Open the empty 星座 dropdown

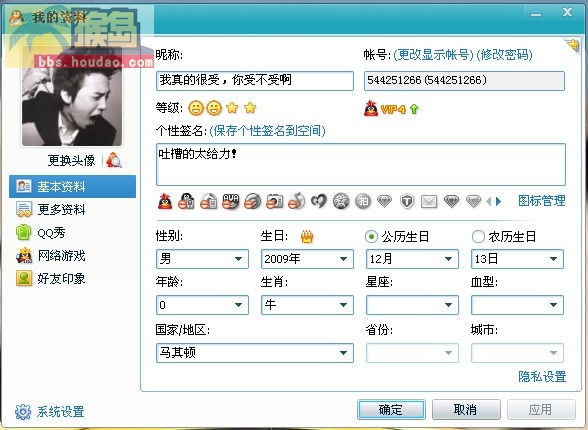pyautogui.click(x=412, y=305)
